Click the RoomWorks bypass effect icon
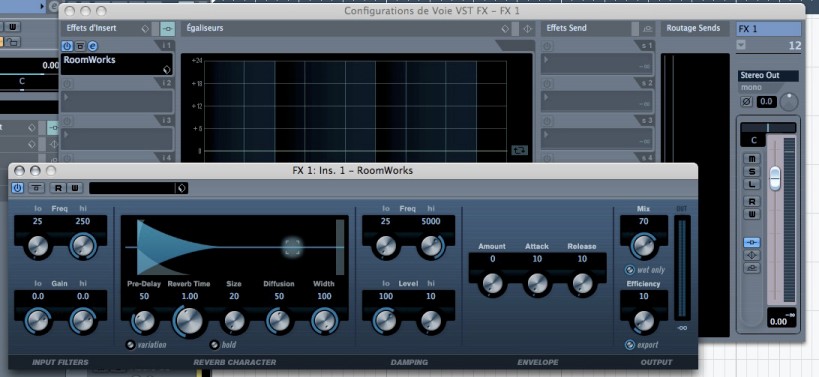Screen dimensions: 819x377 point(36,188)
